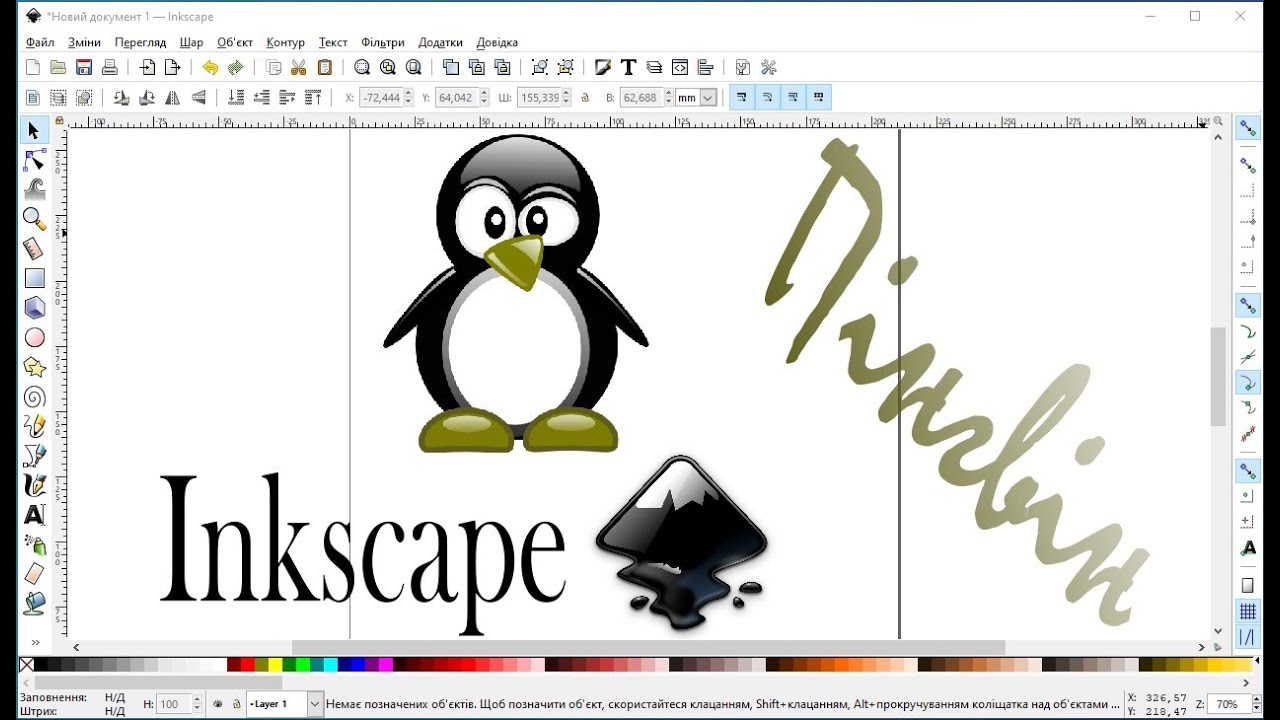Click the New document icon
The height and width of the screenshot is (720, 1280).
click(x=32, y=67)
